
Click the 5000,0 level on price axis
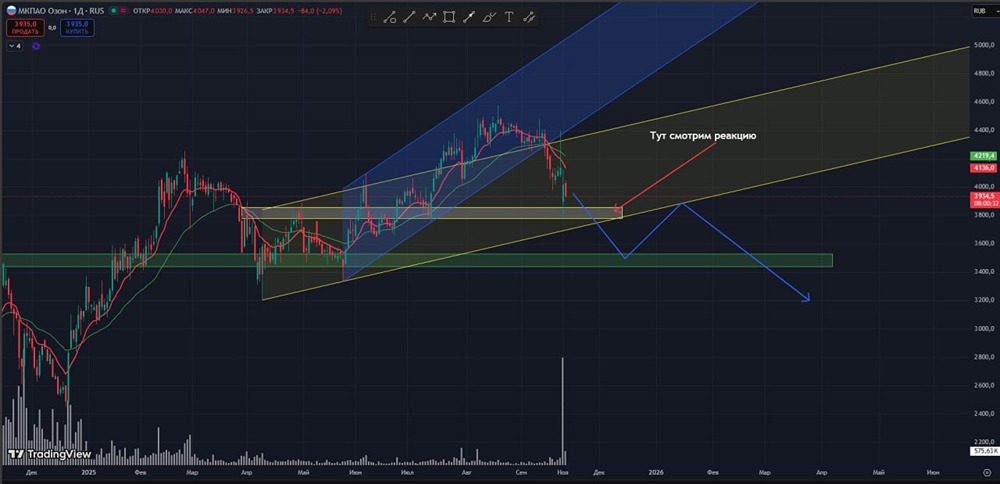click(983, 45)
